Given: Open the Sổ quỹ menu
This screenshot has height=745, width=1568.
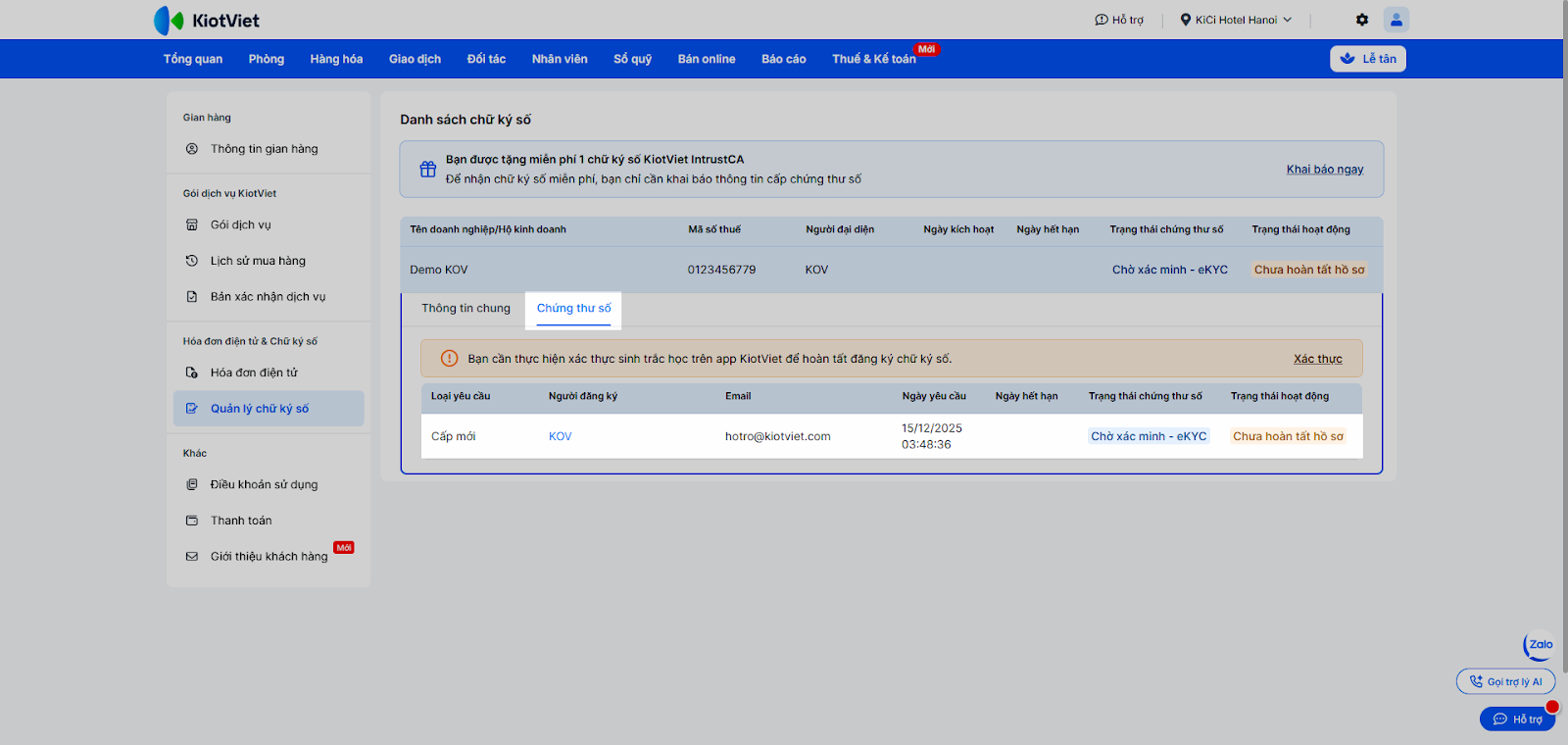Looking at the screenshot, I should pyautogui.click(x=633, y=59).
